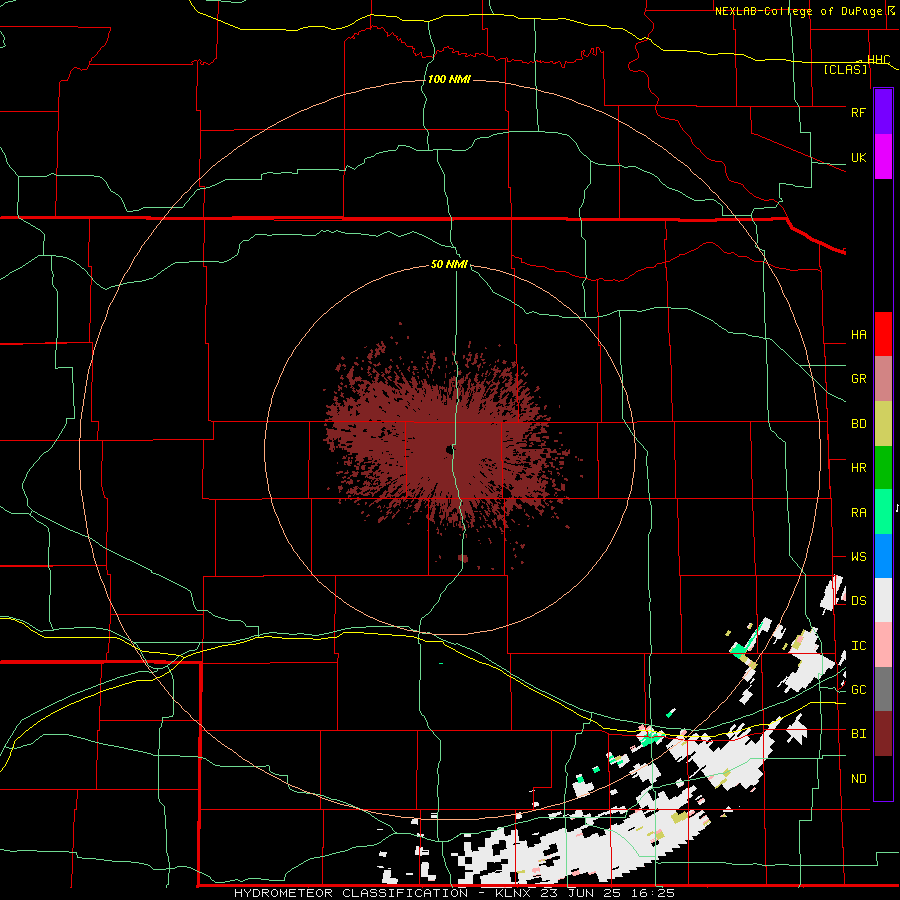Click the black ND legend swatch
The image size is (900, 900).
883,778
